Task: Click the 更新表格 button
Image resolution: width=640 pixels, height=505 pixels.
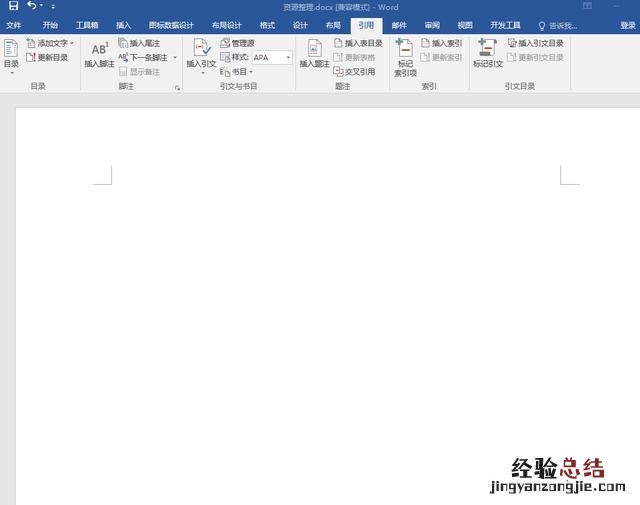Action: click(354, 58)
